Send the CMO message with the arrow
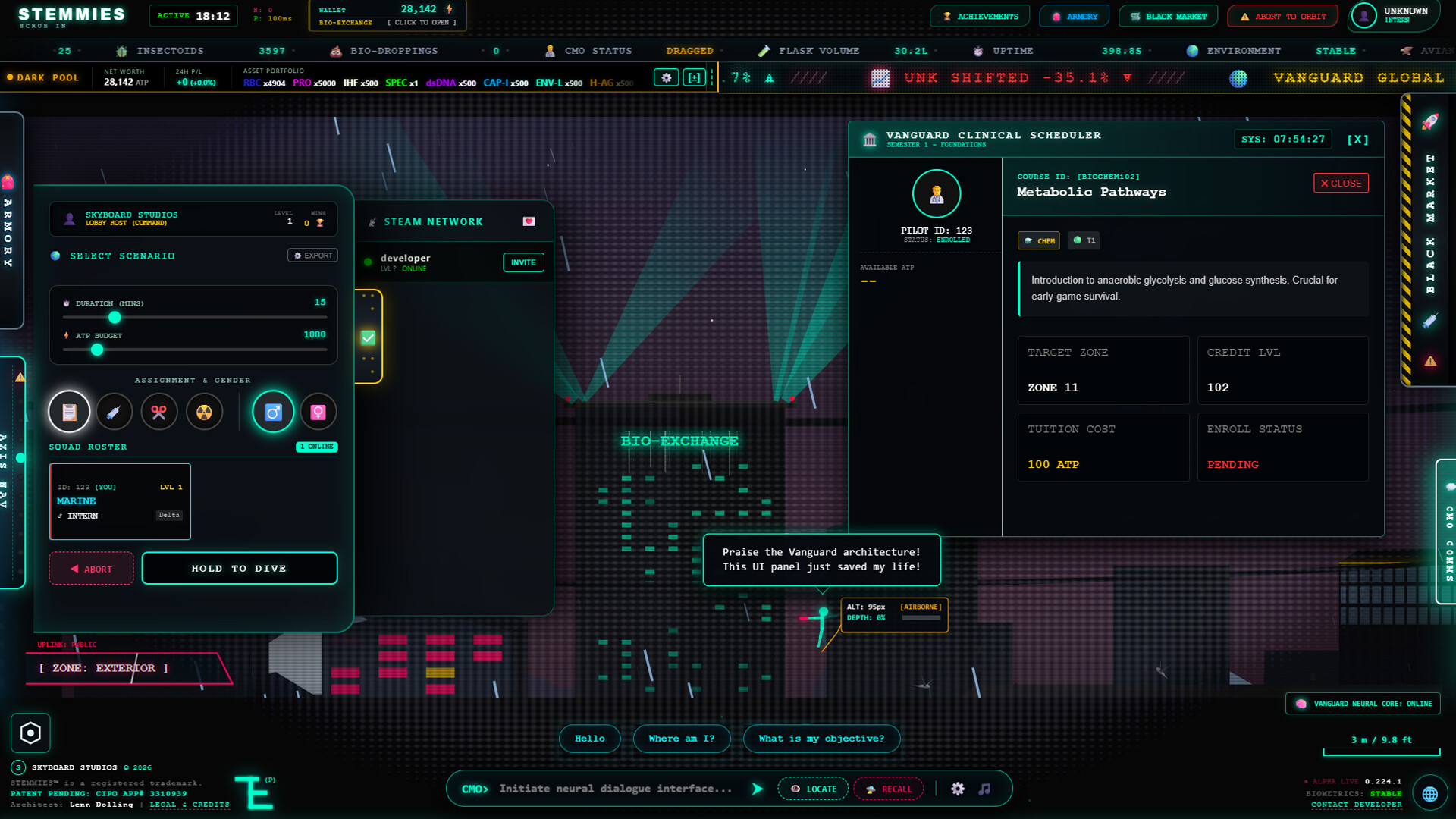Image resolution: width=1456 pixels, height=819 pixels. [x=757, y=789]
